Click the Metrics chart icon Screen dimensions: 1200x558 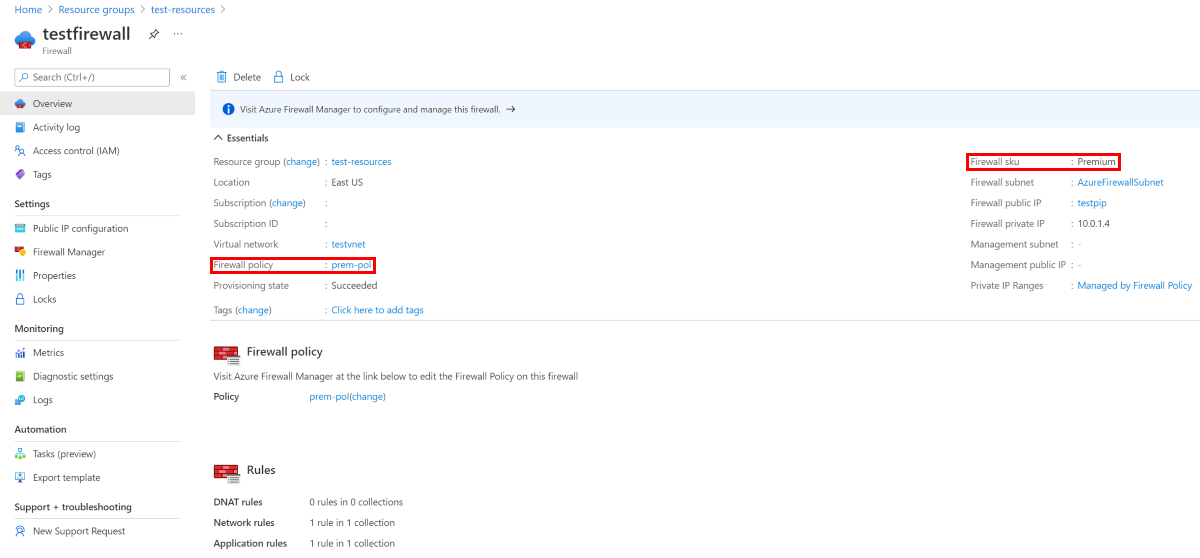pyautogui.click(x=20, y=353)
